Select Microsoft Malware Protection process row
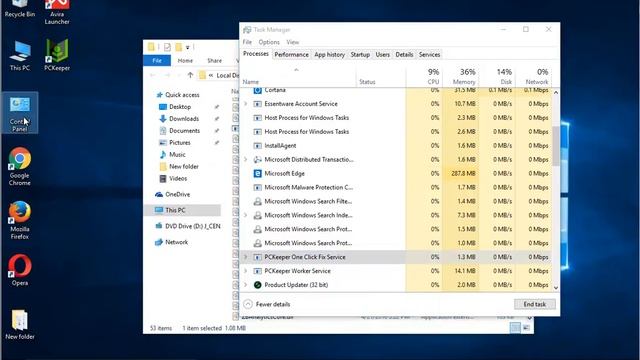The image size is (640, 360). 396,187
